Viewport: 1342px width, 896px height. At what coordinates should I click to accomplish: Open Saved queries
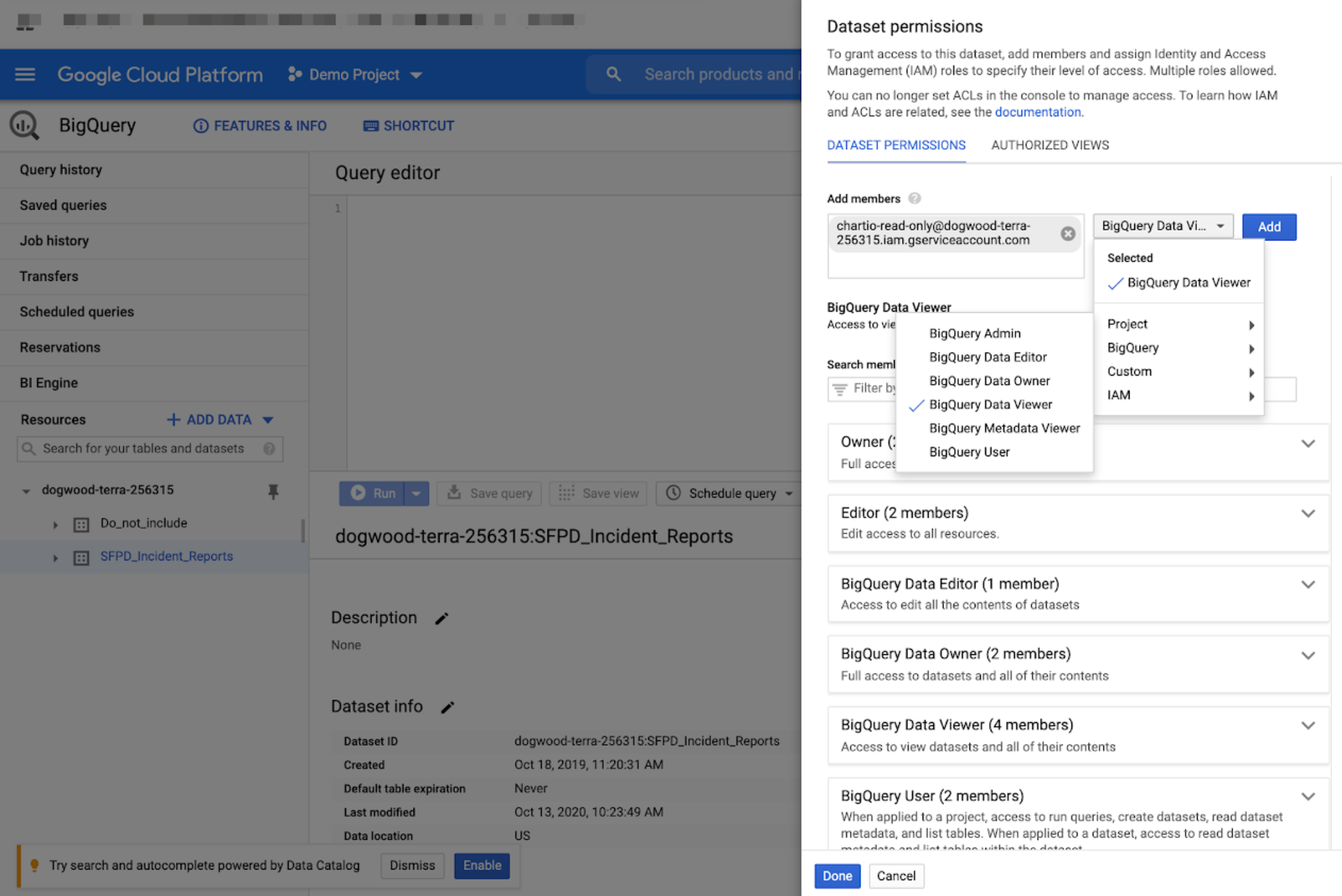point(154,205)
